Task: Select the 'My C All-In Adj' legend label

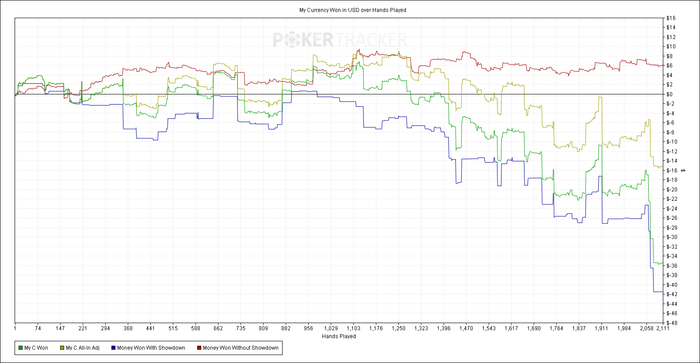Action: pos(83,348)
